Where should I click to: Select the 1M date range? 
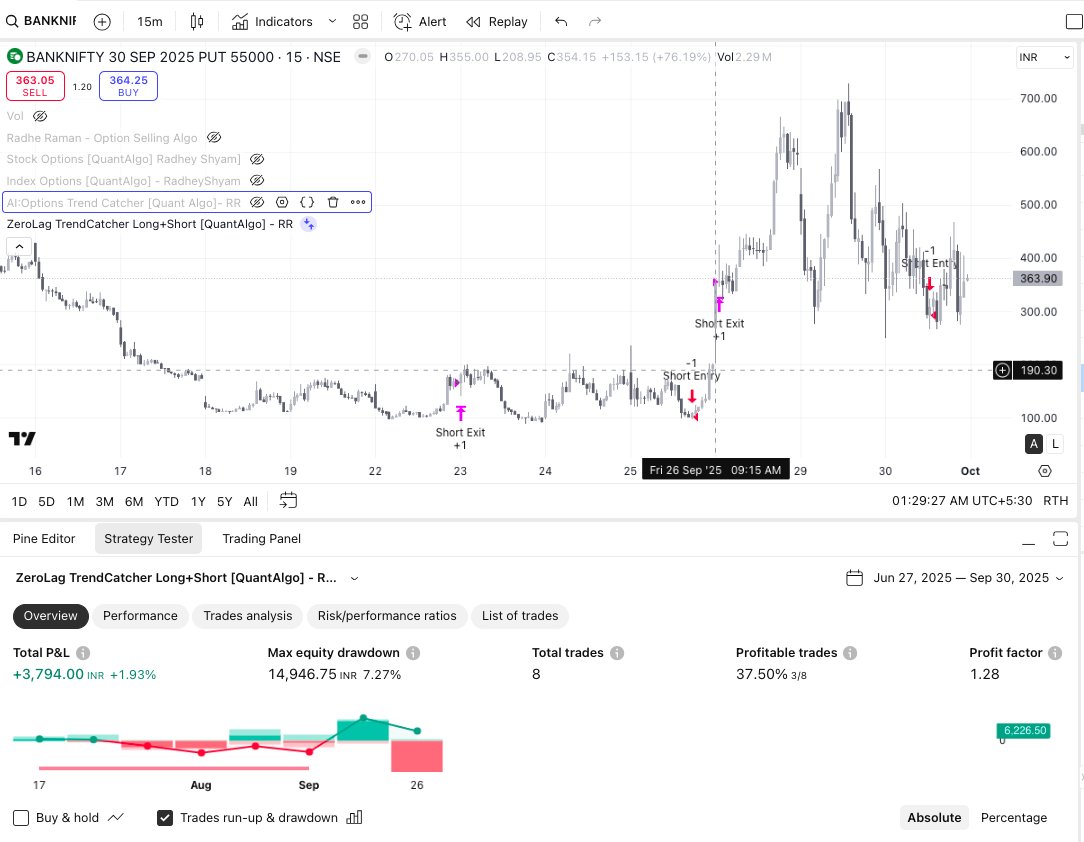click(75, 502)
